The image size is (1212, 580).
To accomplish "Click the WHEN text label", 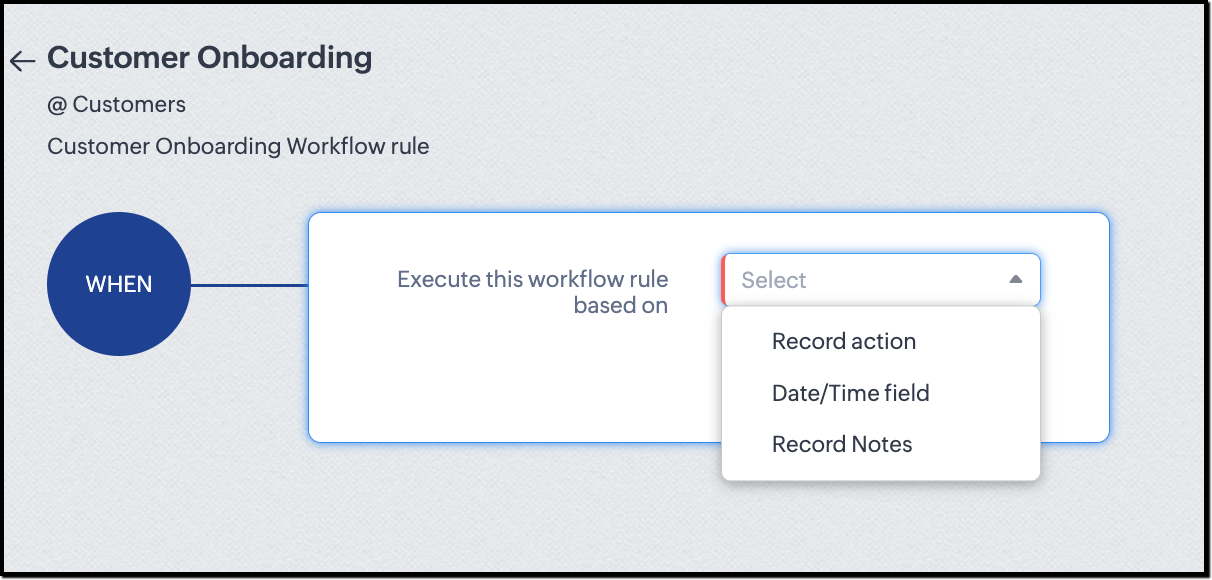I will 119,285.
